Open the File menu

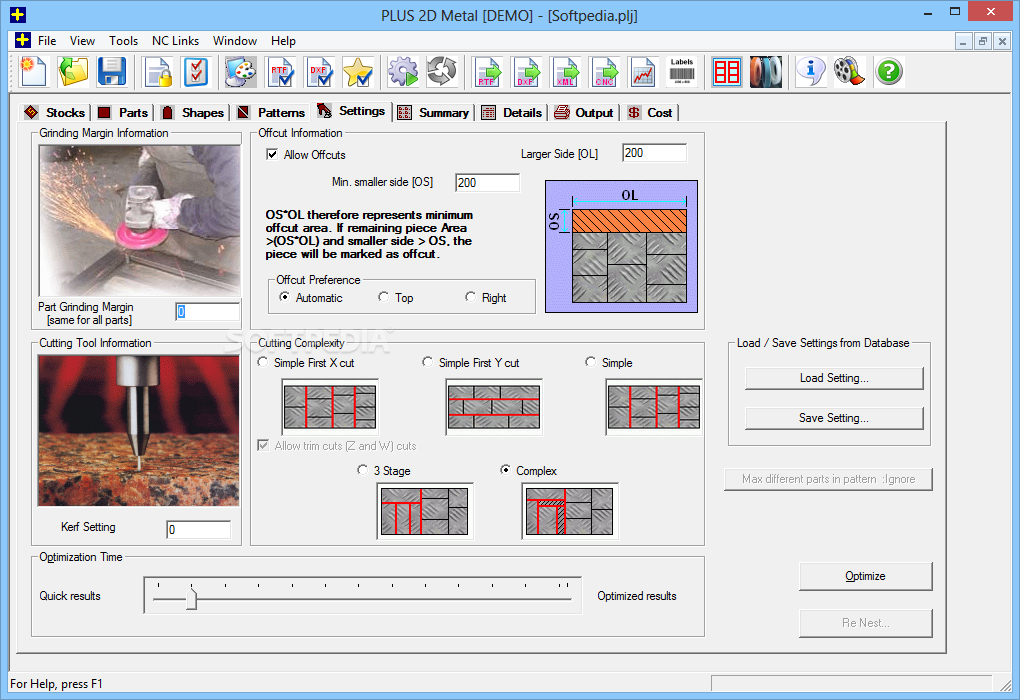click(47, 40)
